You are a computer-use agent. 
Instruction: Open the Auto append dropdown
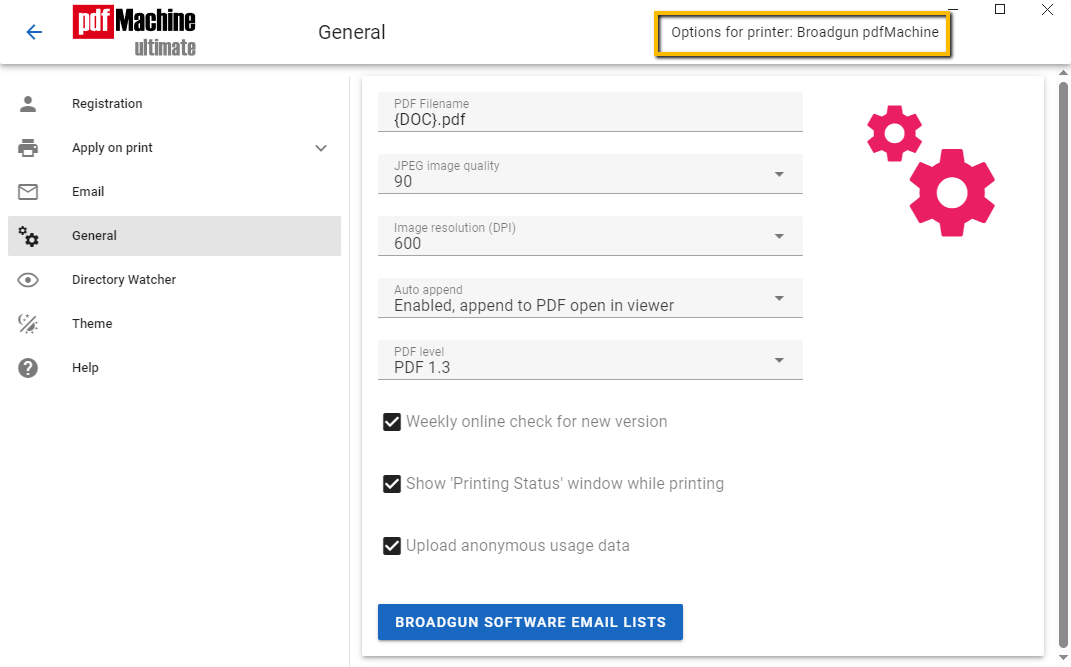click(x=779, y=299)
